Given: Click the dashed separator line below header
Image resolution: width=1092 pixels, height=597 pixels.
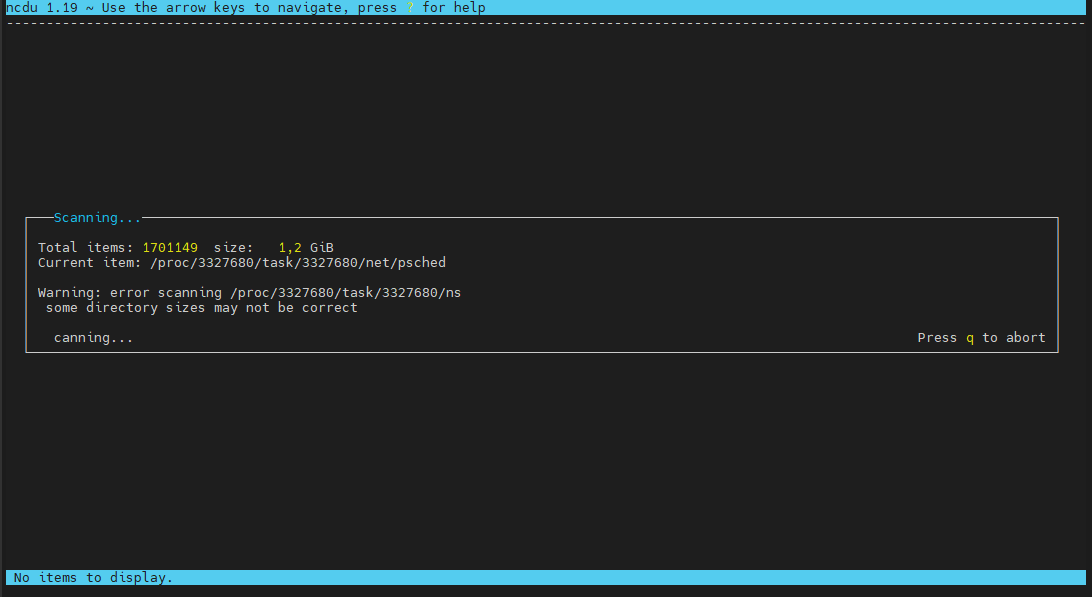Looking at the screenshot, I should tap(546, 22).
